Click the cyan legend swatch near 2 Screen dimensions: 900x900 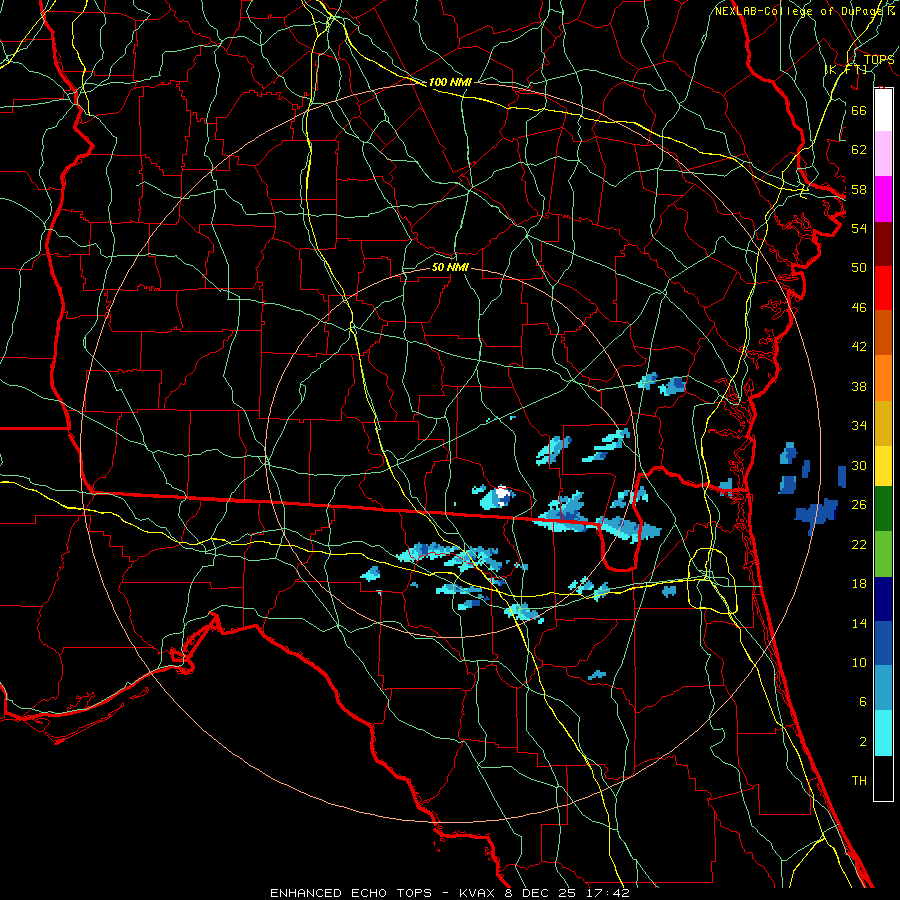[x=883, y=733]
